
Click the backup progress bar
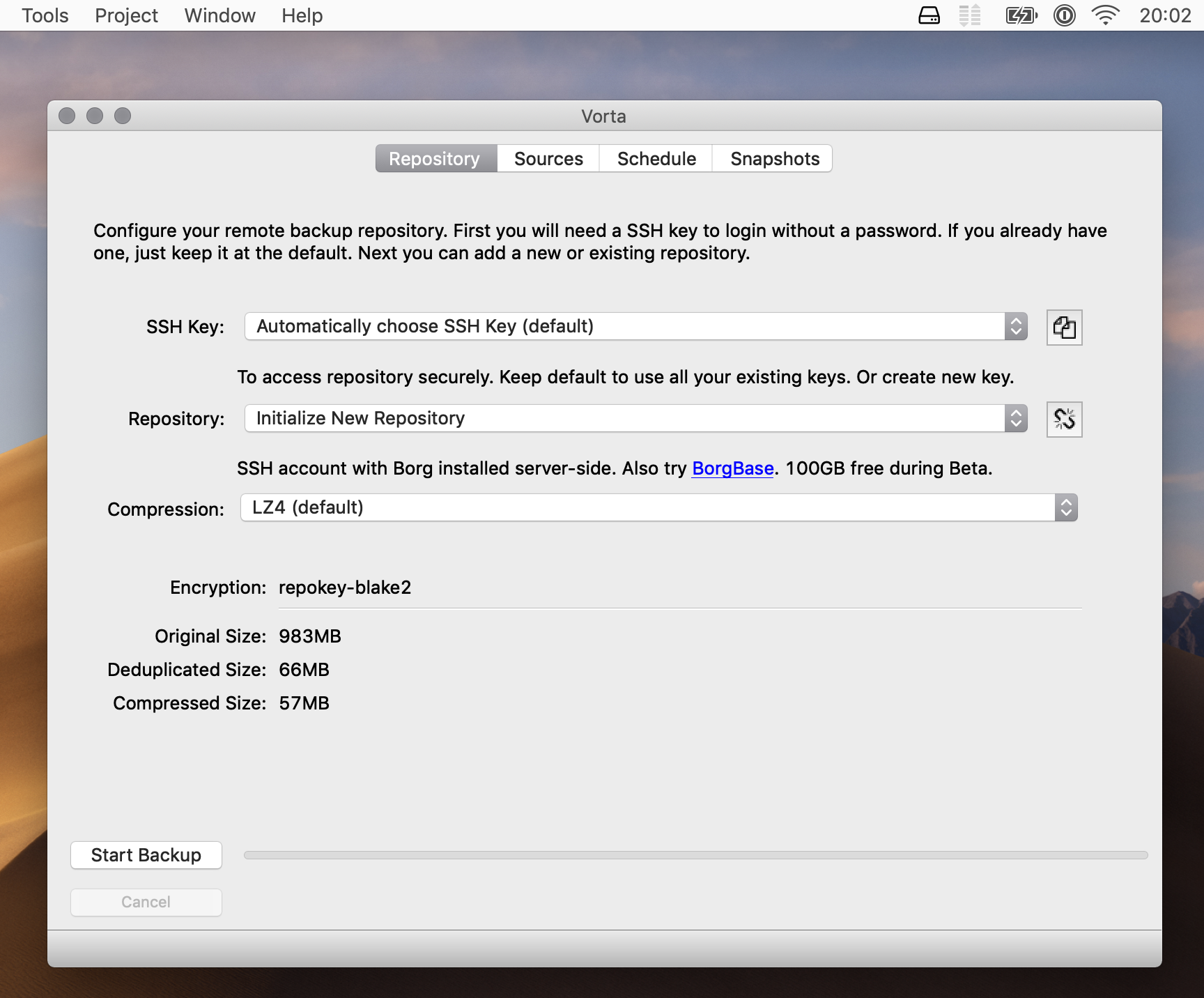coord(695,855)
